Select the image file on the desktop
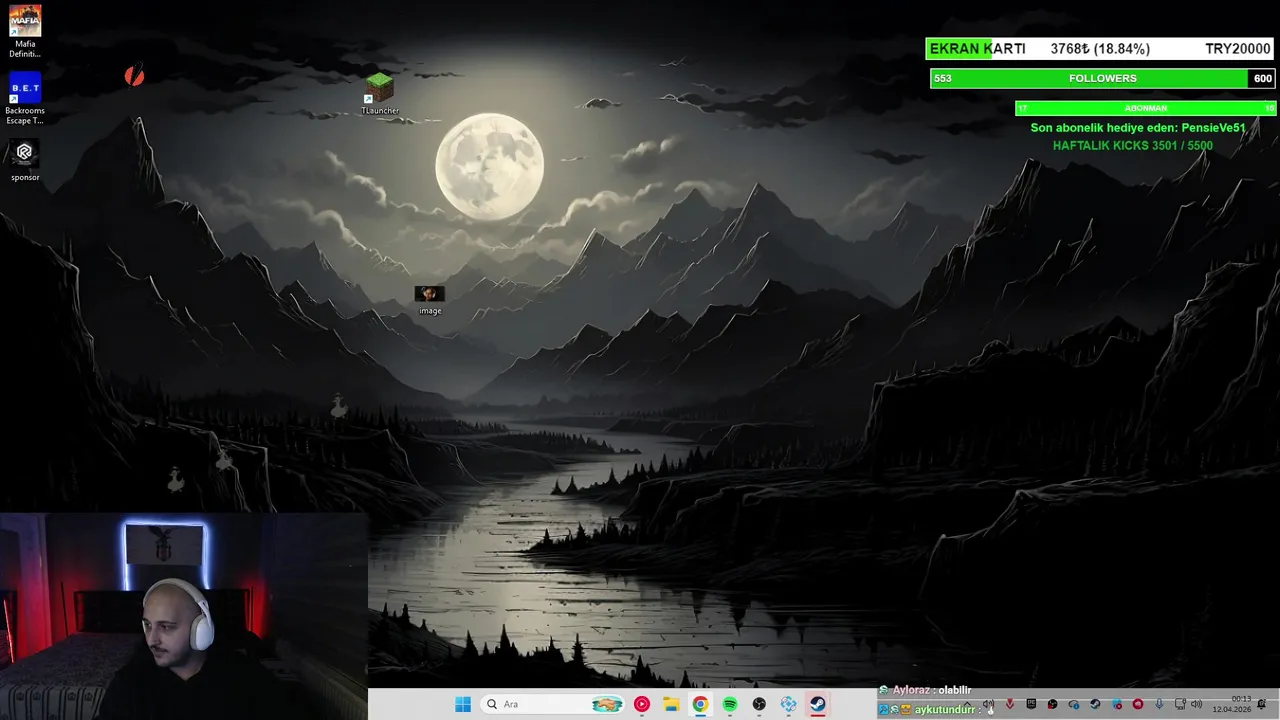This screenshot has width=1280, height=720. click(430, 300)
